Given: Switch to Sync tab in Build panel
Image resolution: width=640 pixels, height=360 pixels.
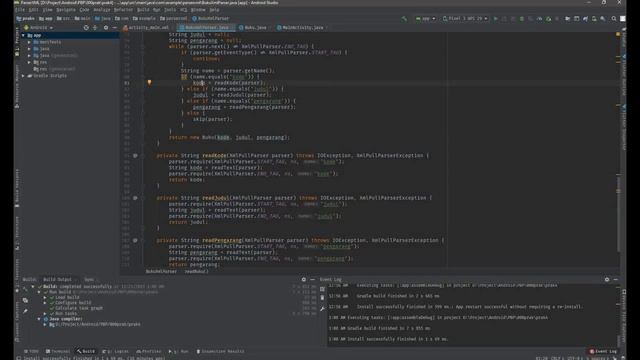Looking at the screenshot, I should (x=89, y=280).
